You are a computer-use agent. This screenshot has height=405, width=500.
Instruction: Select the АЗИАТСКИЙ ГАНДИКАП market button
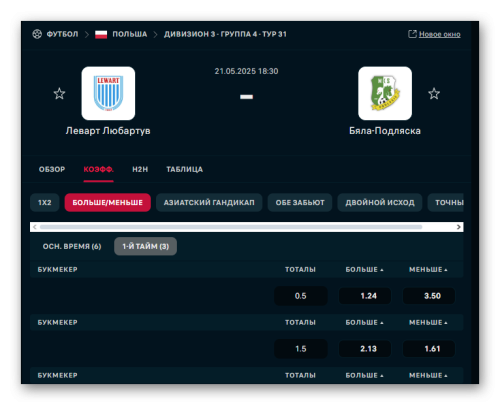coord(209,203)
